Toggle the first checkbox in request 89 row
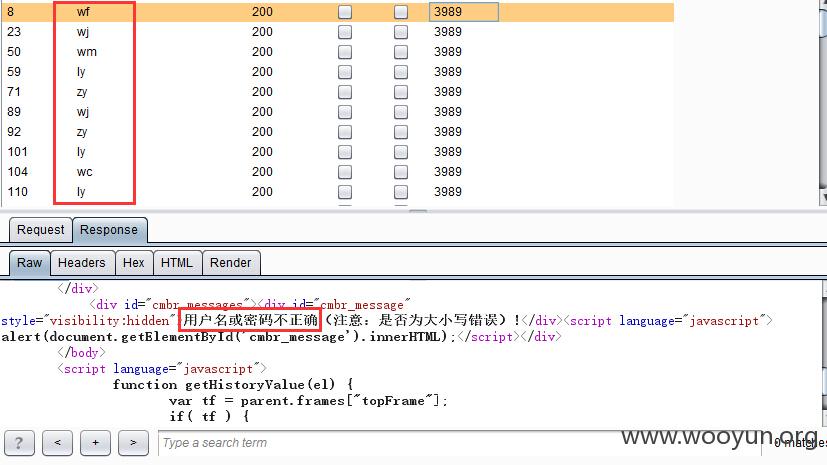The image size is (827, 465). click(345, 112)
